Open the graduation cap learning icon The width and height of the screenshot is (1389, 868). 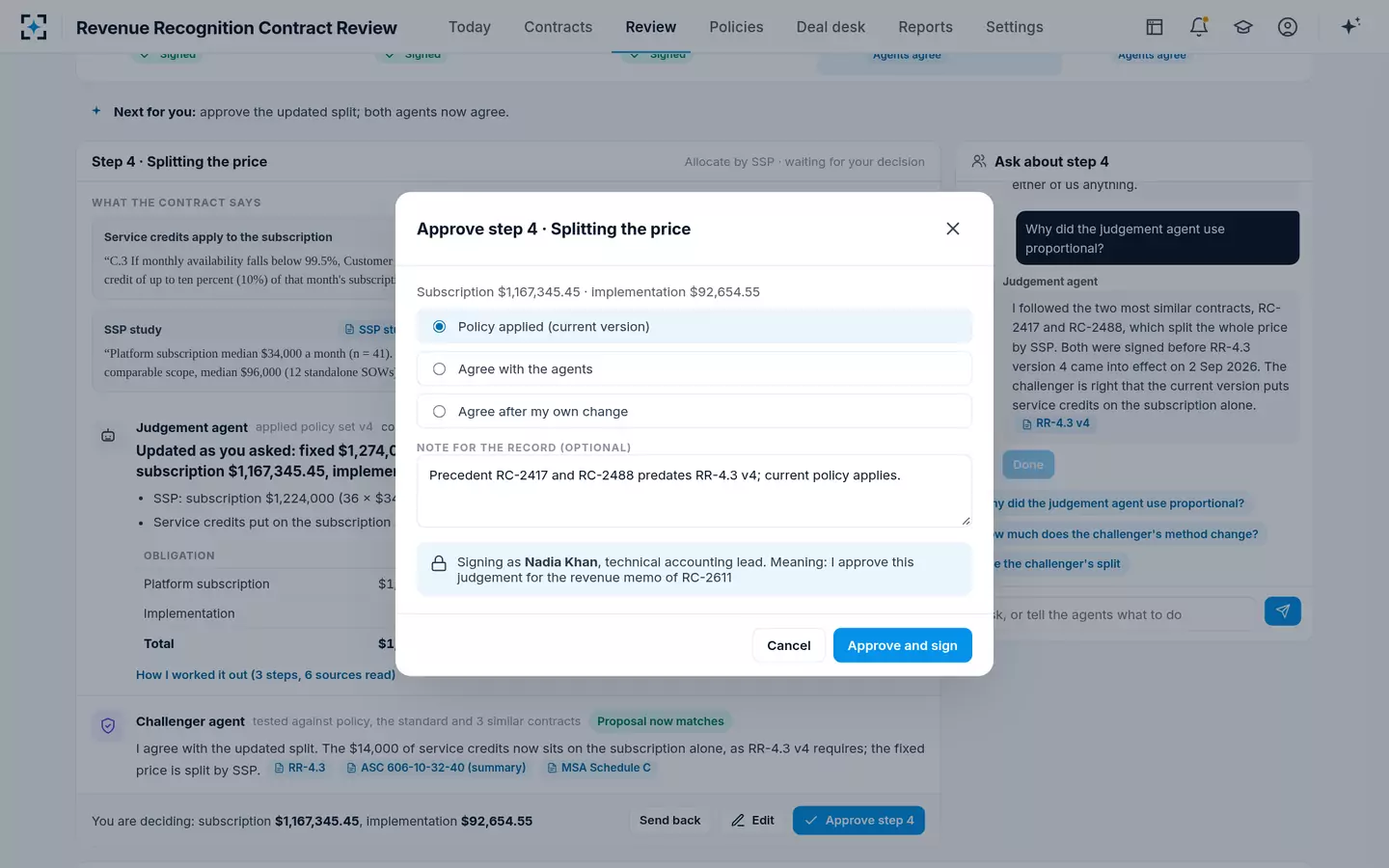coord(1243,27)
